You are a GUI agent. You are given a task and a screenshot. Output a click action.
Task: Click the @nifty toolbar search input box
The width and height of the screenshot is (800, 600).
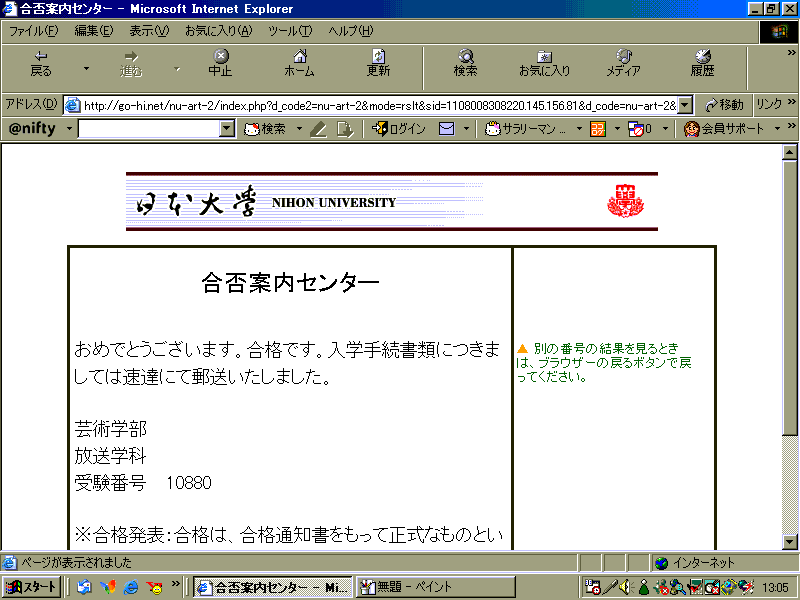[149, 129]
